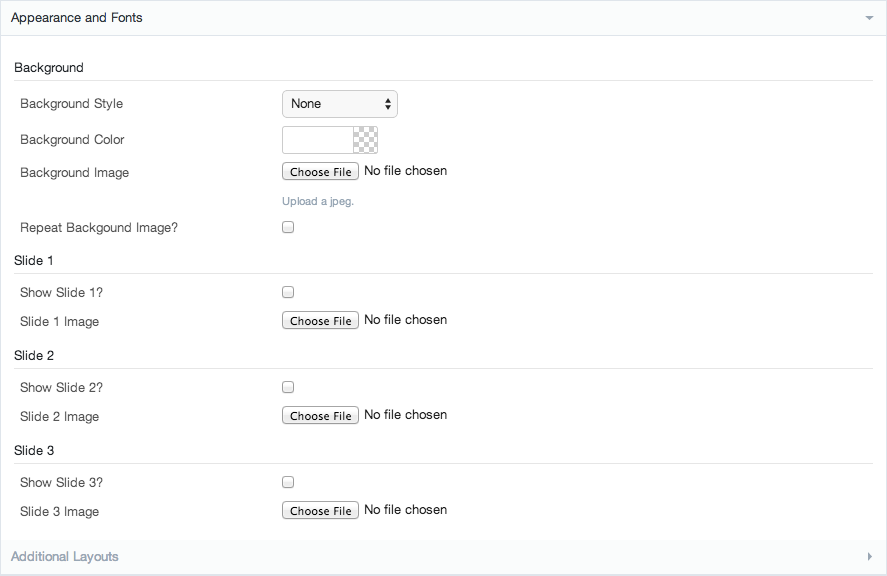Click the 'Repeat Backgound Image?' label
This screenshot has width=887, height=576.
pos(99,227)
